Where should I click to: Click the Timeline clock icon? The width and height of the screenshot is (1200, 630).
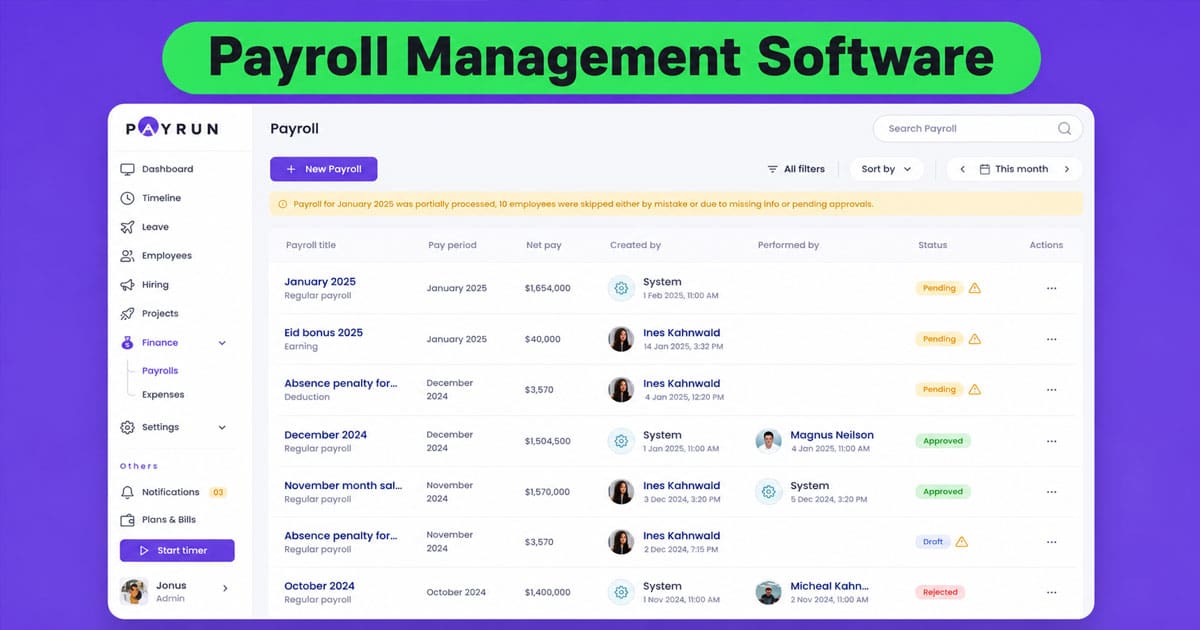coord(127,198)
